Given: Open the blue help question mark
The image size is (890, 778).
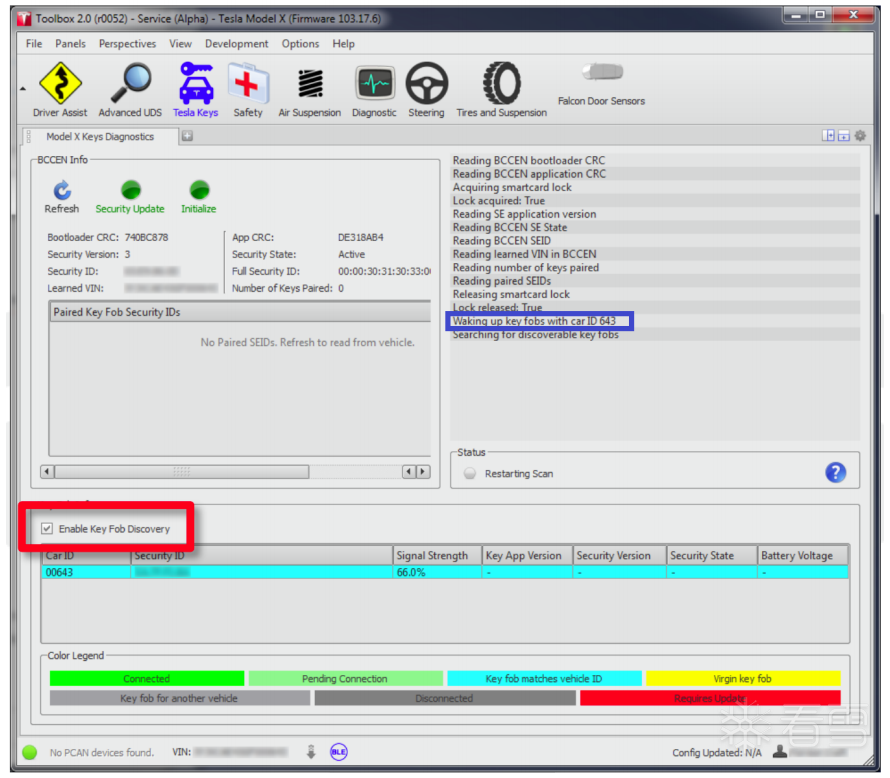Looking at the screenshot, I should point(836,472).
